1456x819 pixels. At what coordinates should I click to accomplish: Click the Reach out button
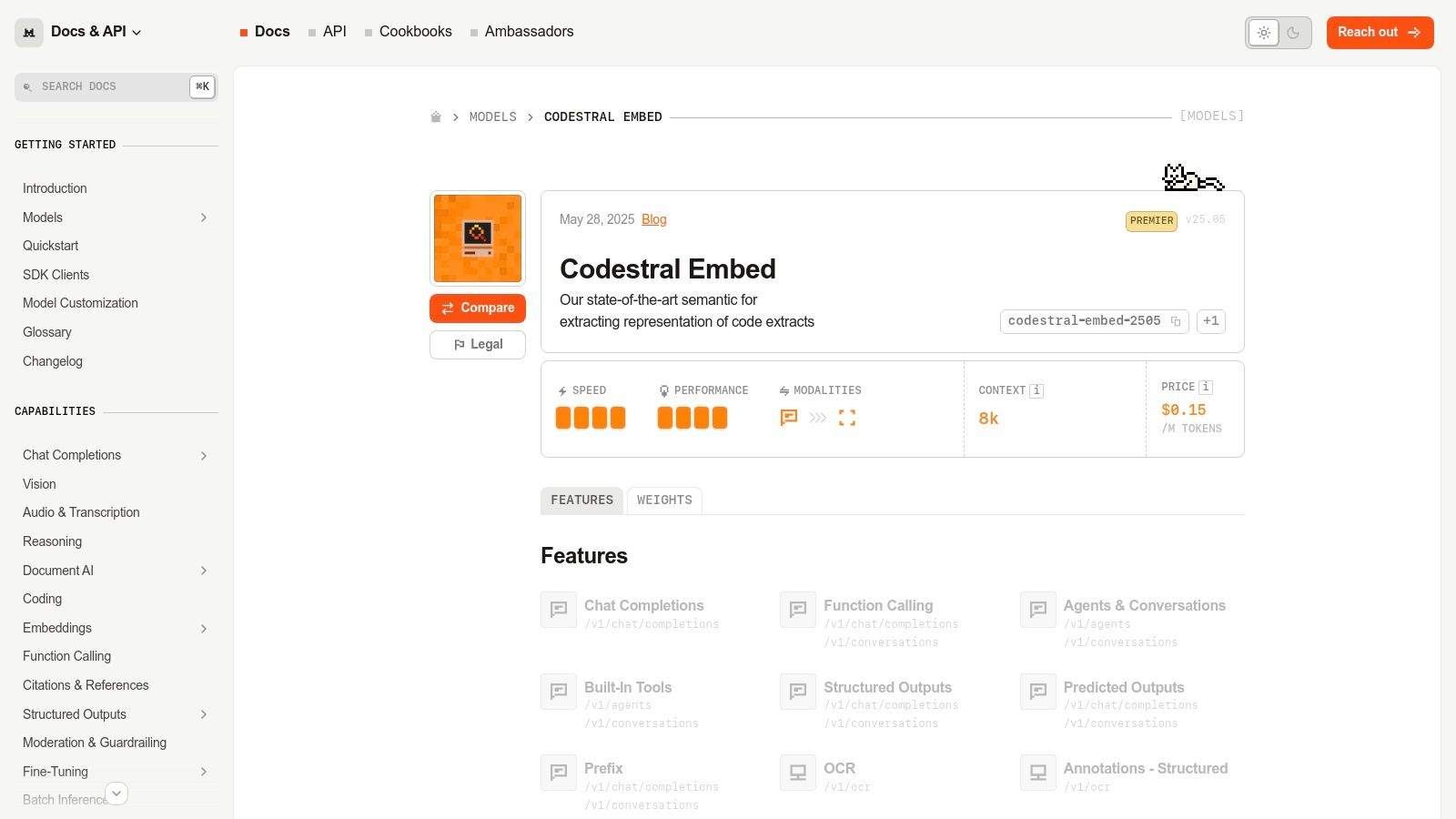pos(1380,33)
